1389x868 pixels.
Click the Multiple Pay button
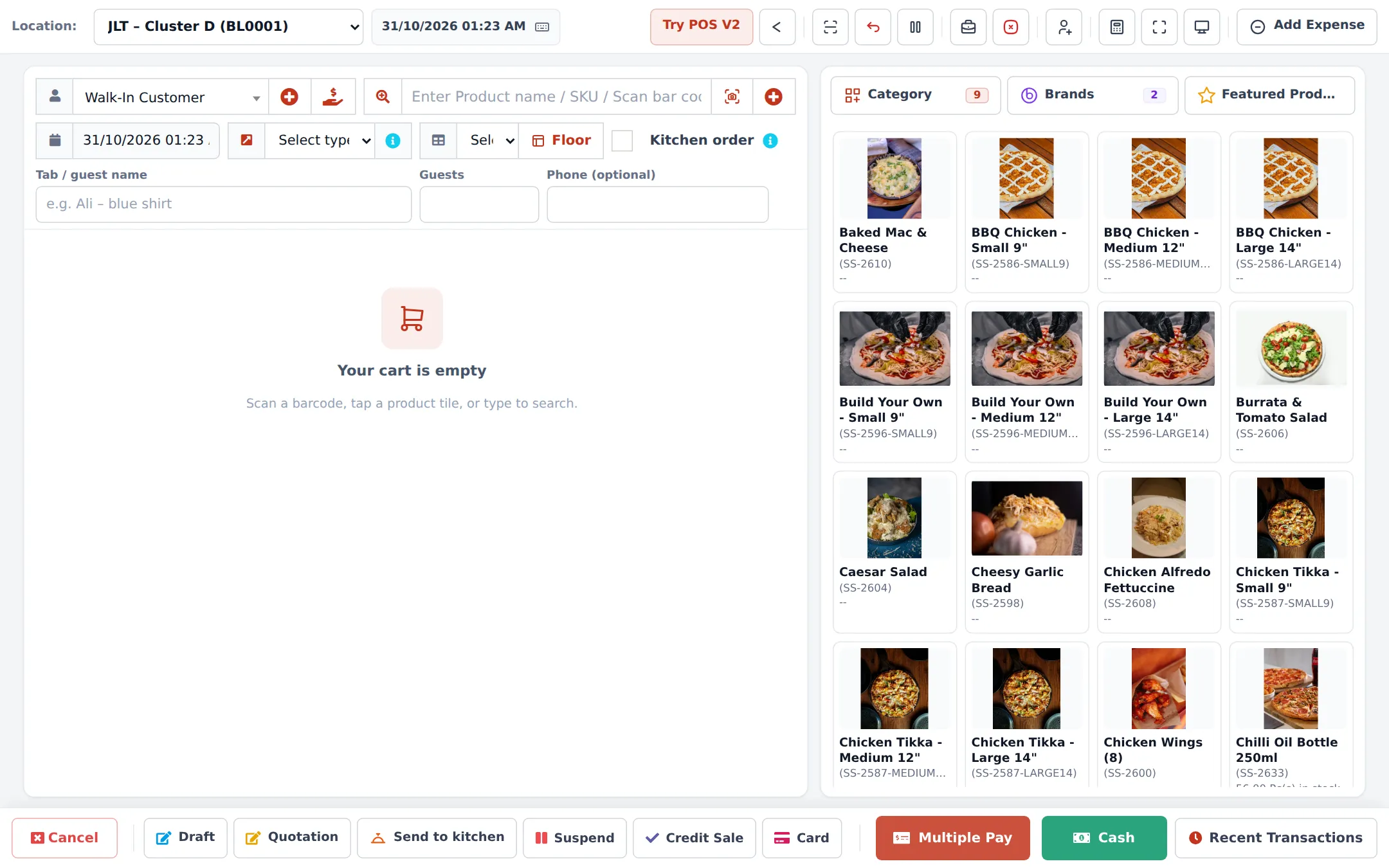coord(952,838)
